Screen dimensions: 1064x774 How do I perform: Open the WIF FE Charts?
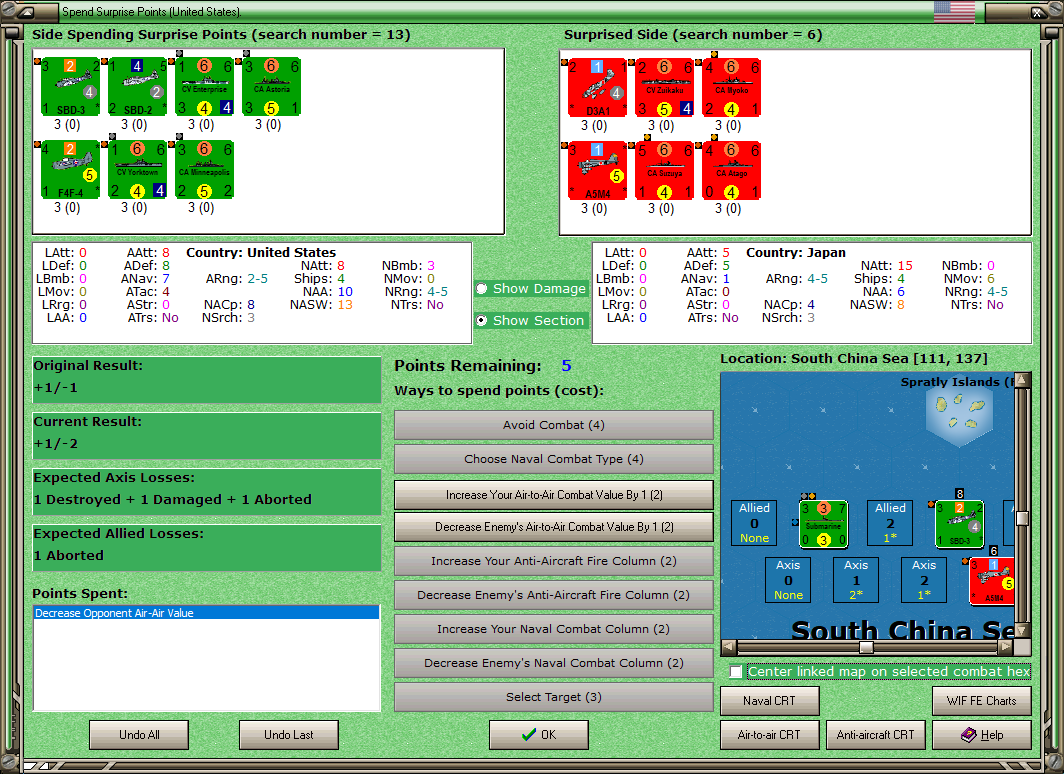982,701
